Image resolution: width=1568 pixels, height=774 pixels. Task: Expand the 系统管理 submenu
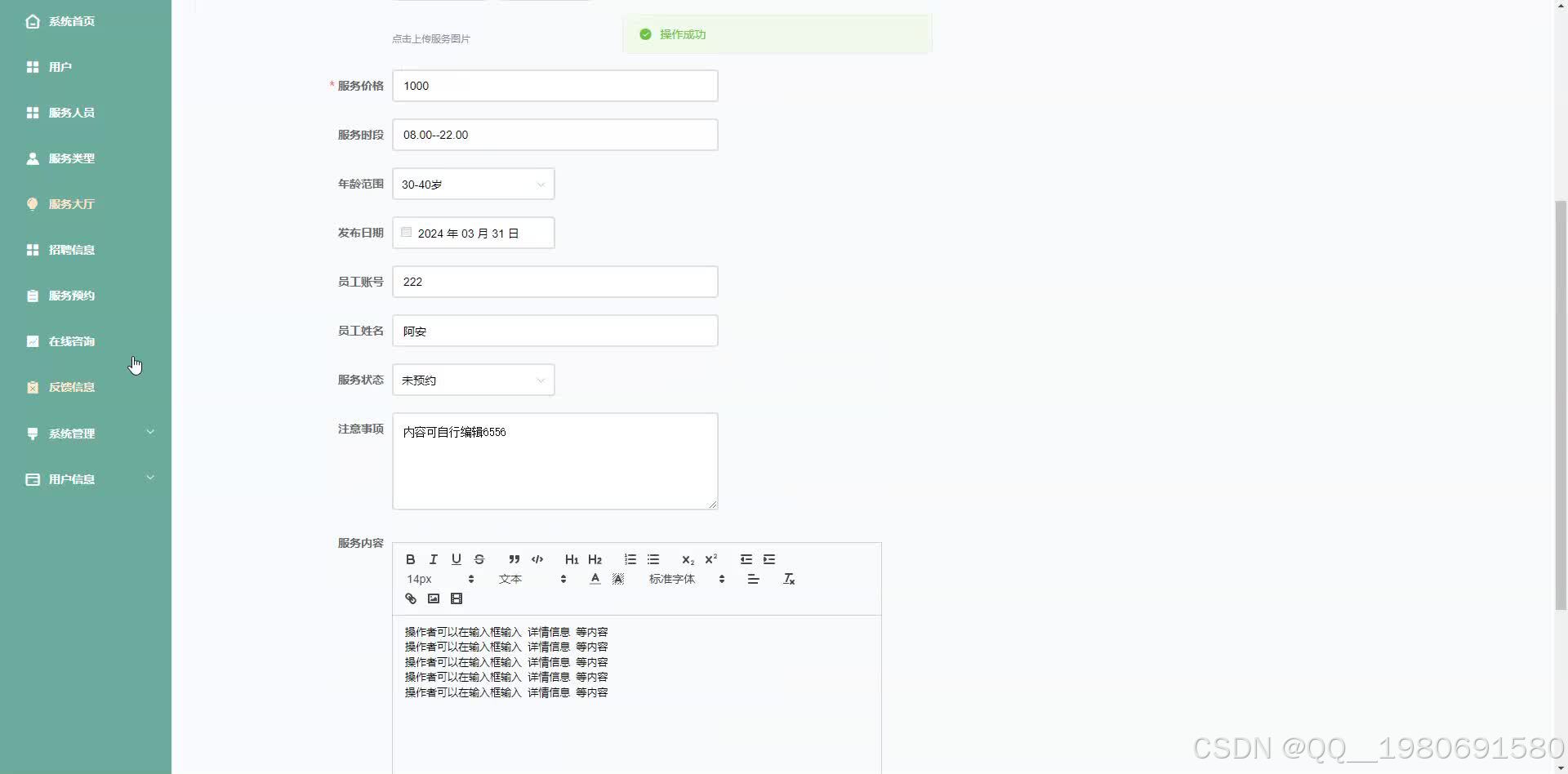pos(86,434)
